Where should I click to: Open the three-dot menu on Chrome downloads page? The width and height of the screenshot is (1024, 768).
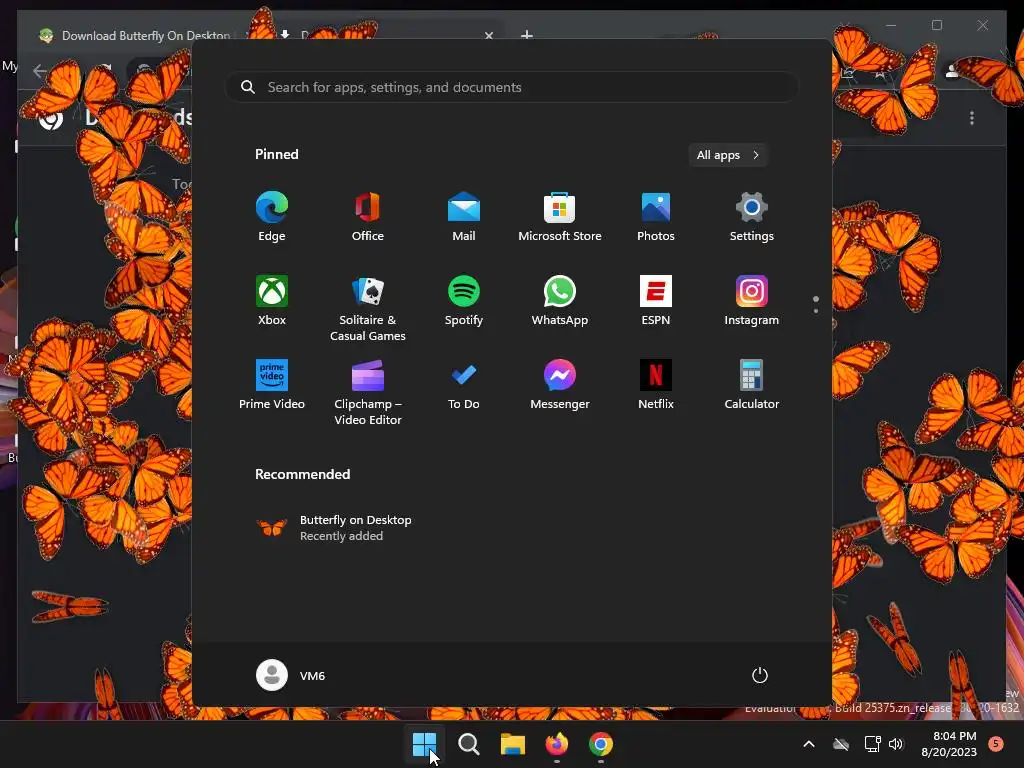(x=972, y=118)
